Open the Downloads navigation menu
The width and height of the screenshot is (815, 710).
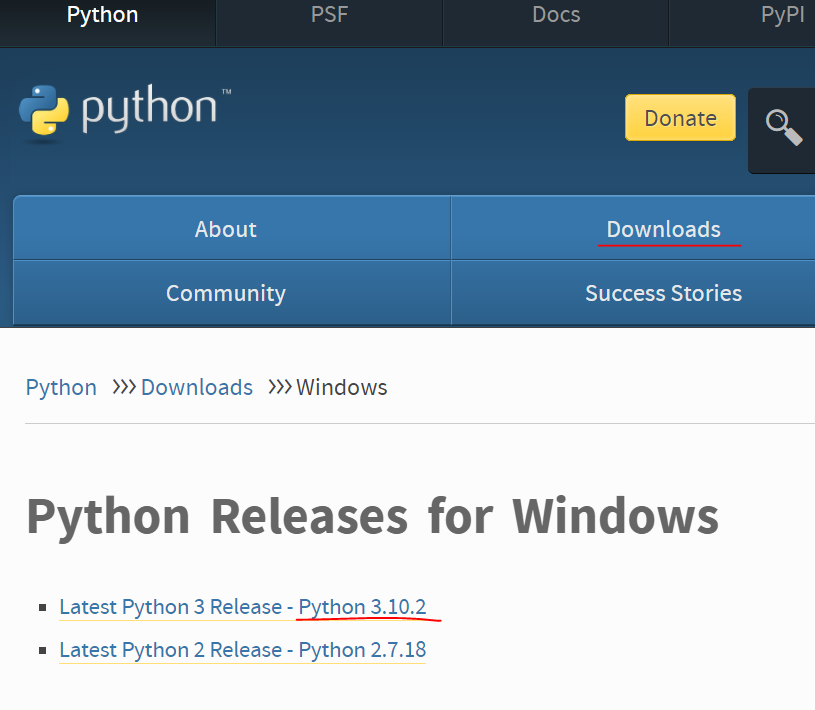[663, 229]
